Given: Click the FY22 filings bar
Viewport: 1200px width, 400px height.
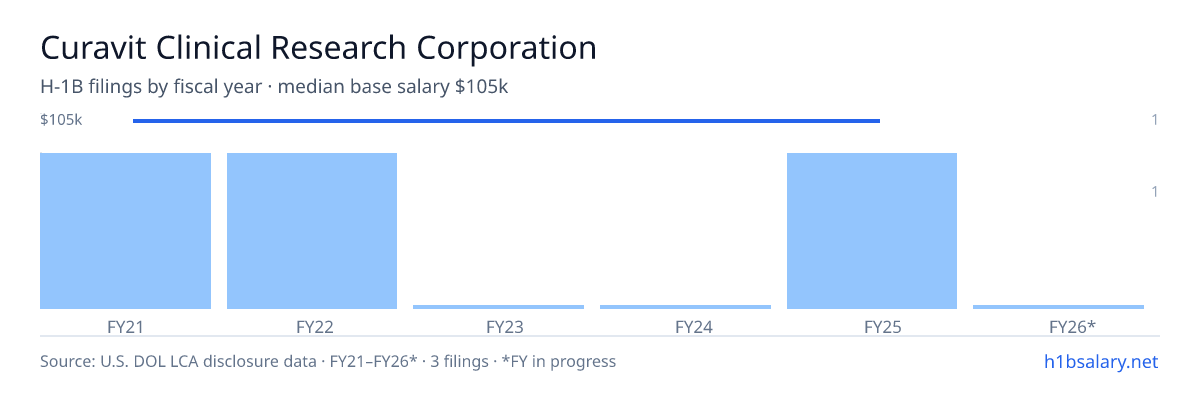Looking at the screenshot, I should click(312, 231).
